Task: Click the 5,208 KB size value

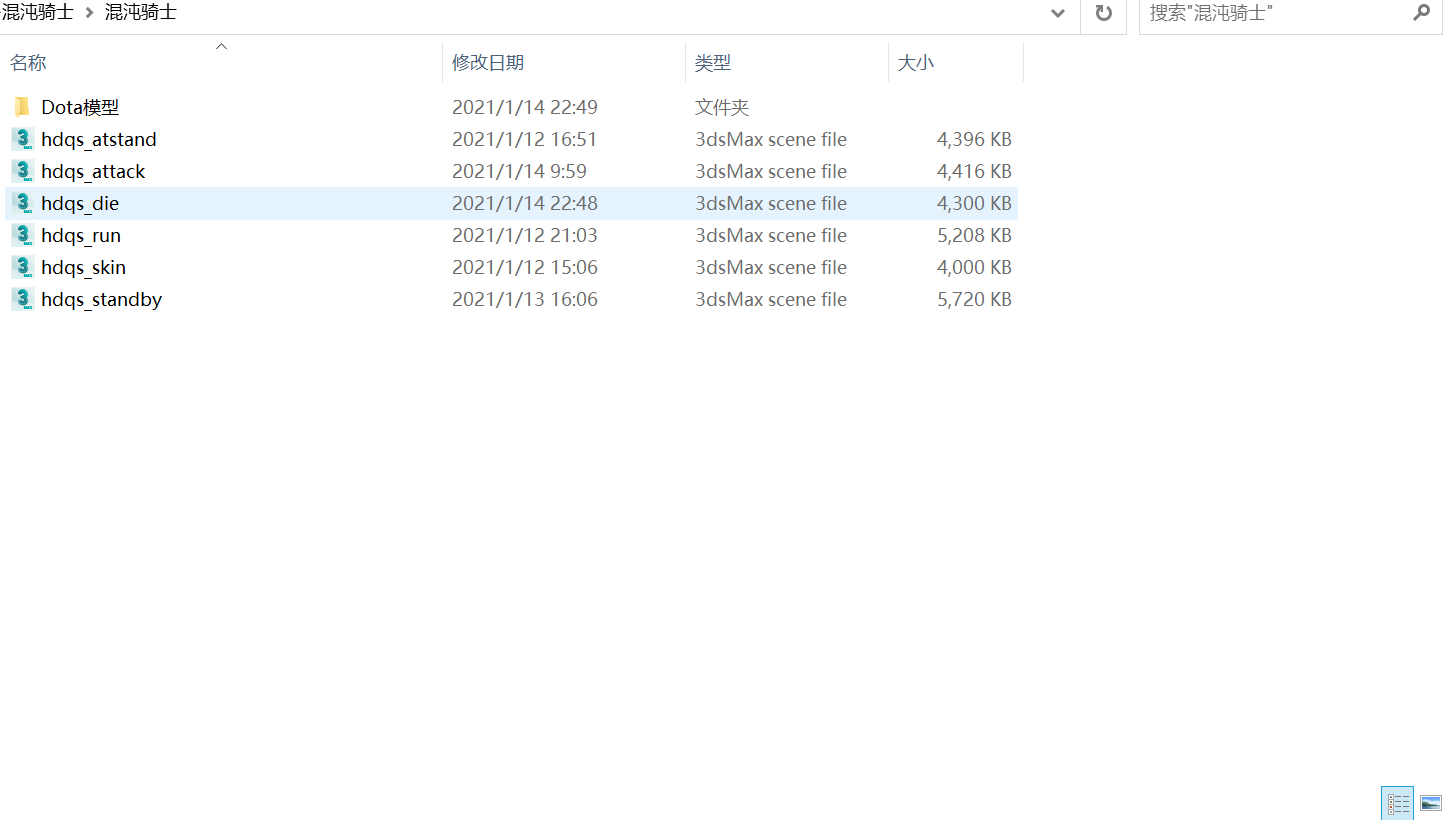Action: [x=974, y=235]
